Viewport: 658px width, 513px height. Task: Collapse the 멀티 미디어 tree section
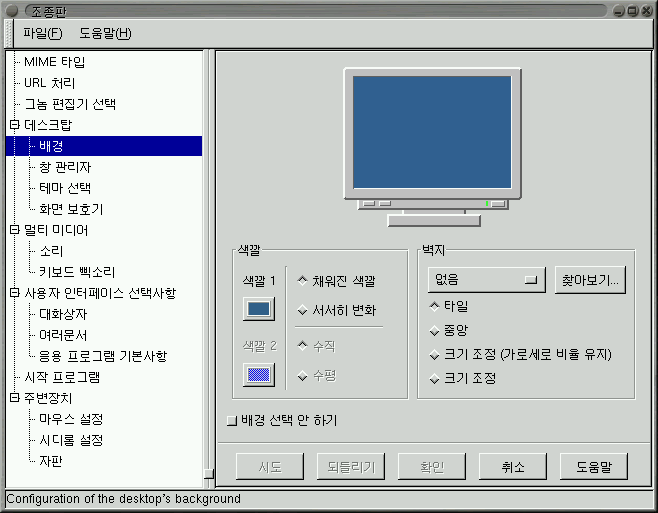point(14,230)
